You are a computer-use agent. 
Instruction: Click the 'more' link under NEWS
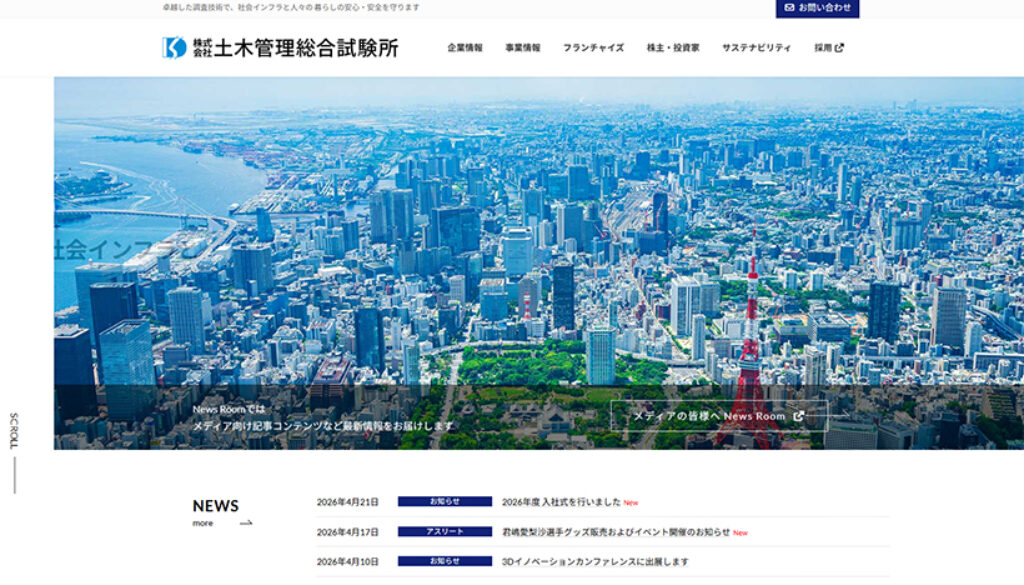(x=203, y=522)
